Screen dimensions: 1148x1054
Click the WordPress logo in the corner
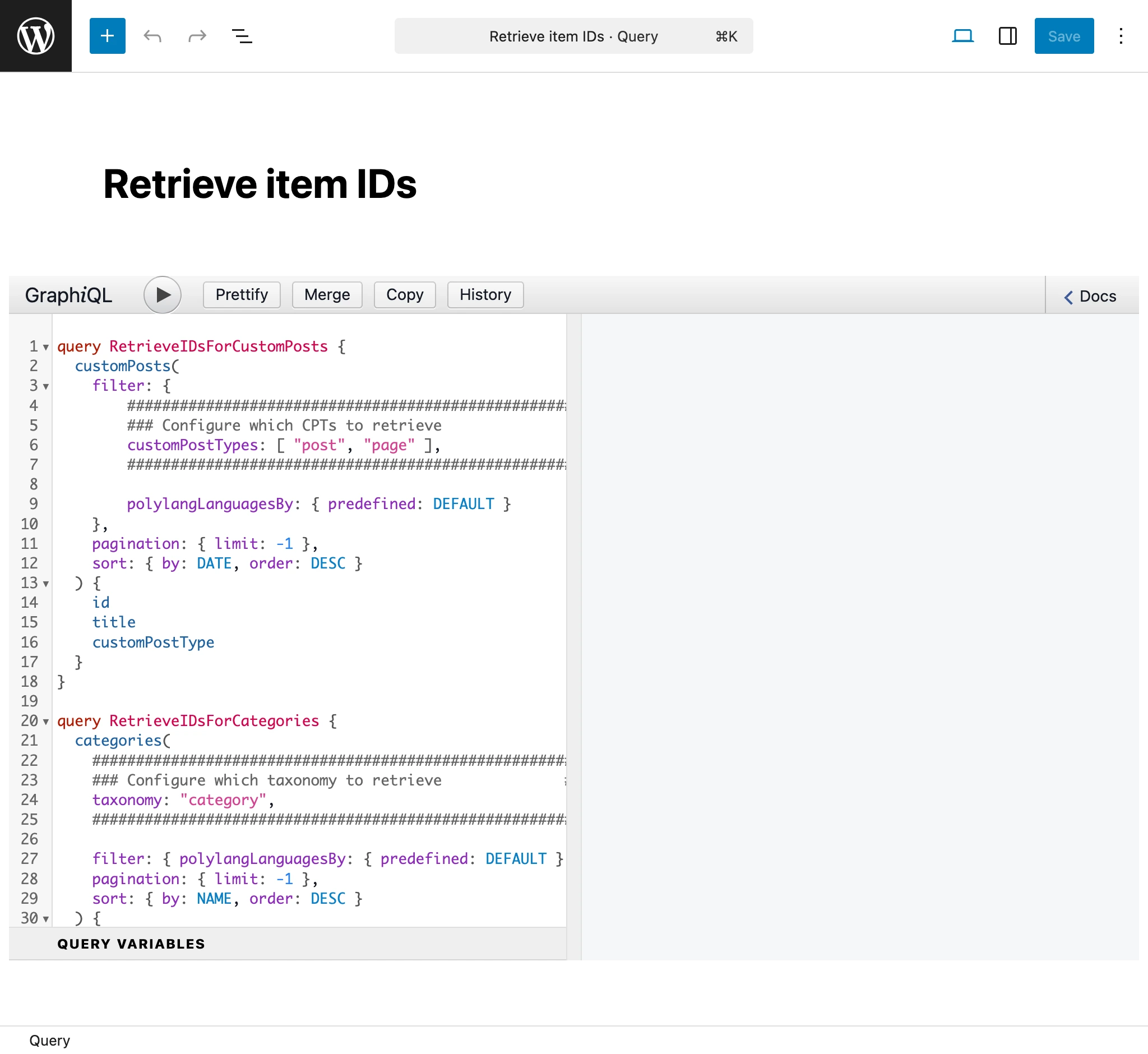click(35, 35)
